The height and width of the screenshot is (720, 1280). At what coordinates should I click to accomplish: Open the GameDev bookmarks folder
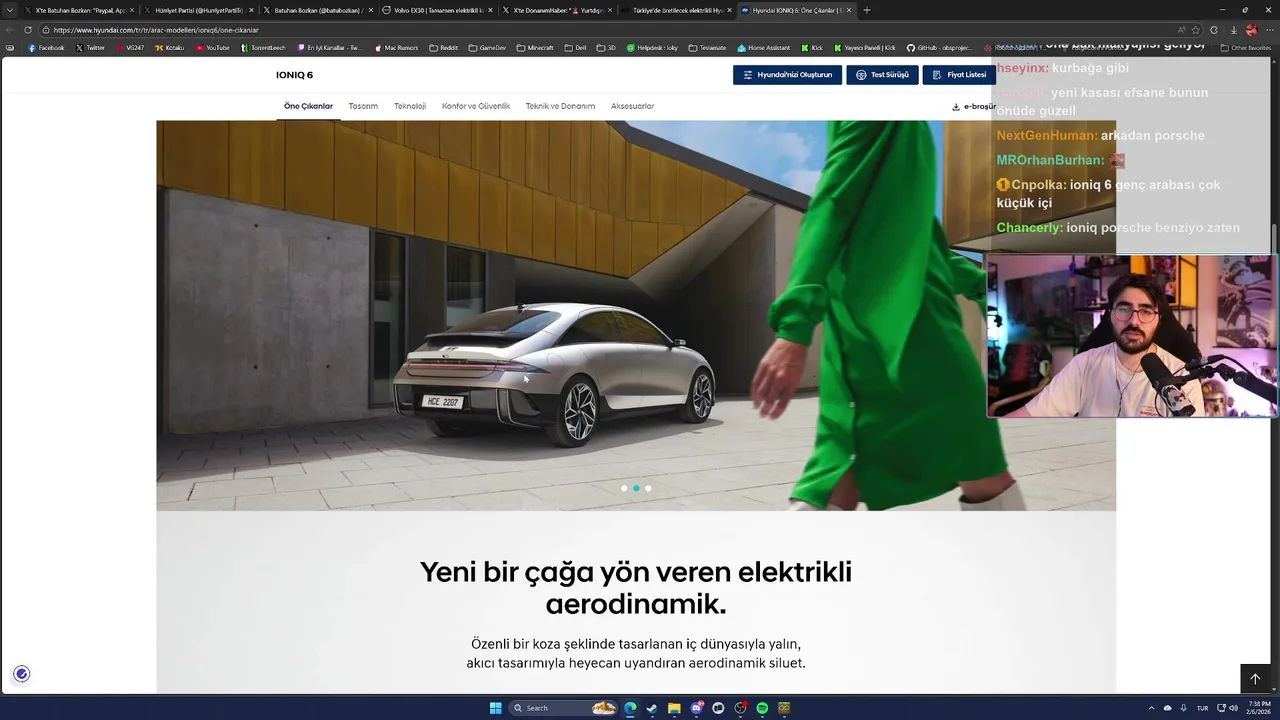[x=488, y=47]
